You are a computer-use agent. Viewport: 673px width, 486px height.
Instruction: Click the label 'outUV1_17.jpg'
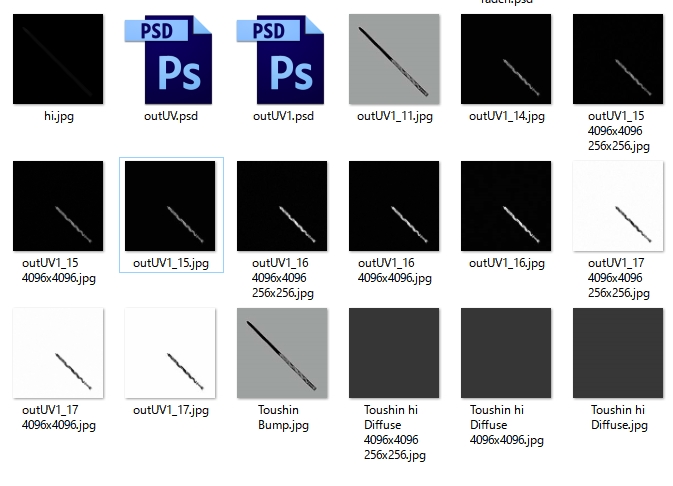pyautogui.click(x=171, y=410)
